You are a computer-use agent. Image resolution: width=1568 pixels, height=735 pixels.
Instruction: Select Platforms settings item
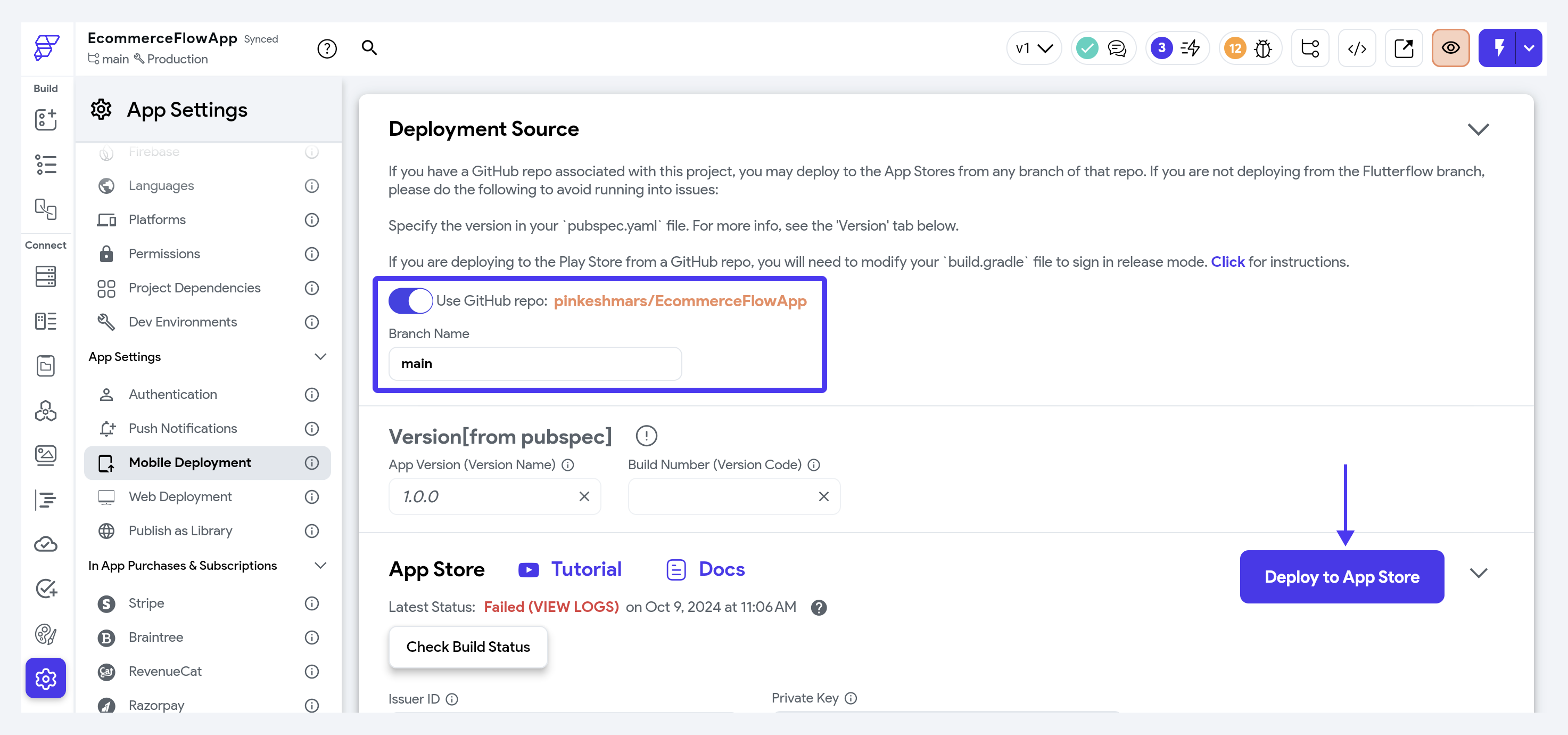pos(207,220)
